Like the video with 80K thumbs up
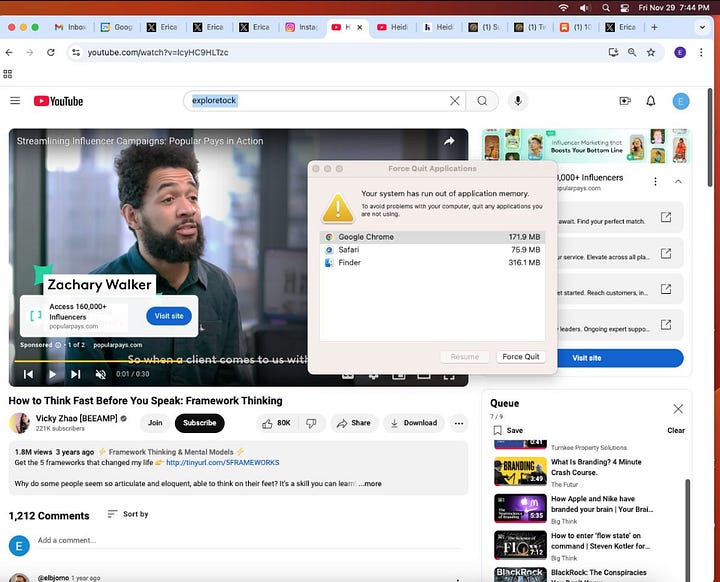This screenshot has height=582, width=720. point(277,423)
